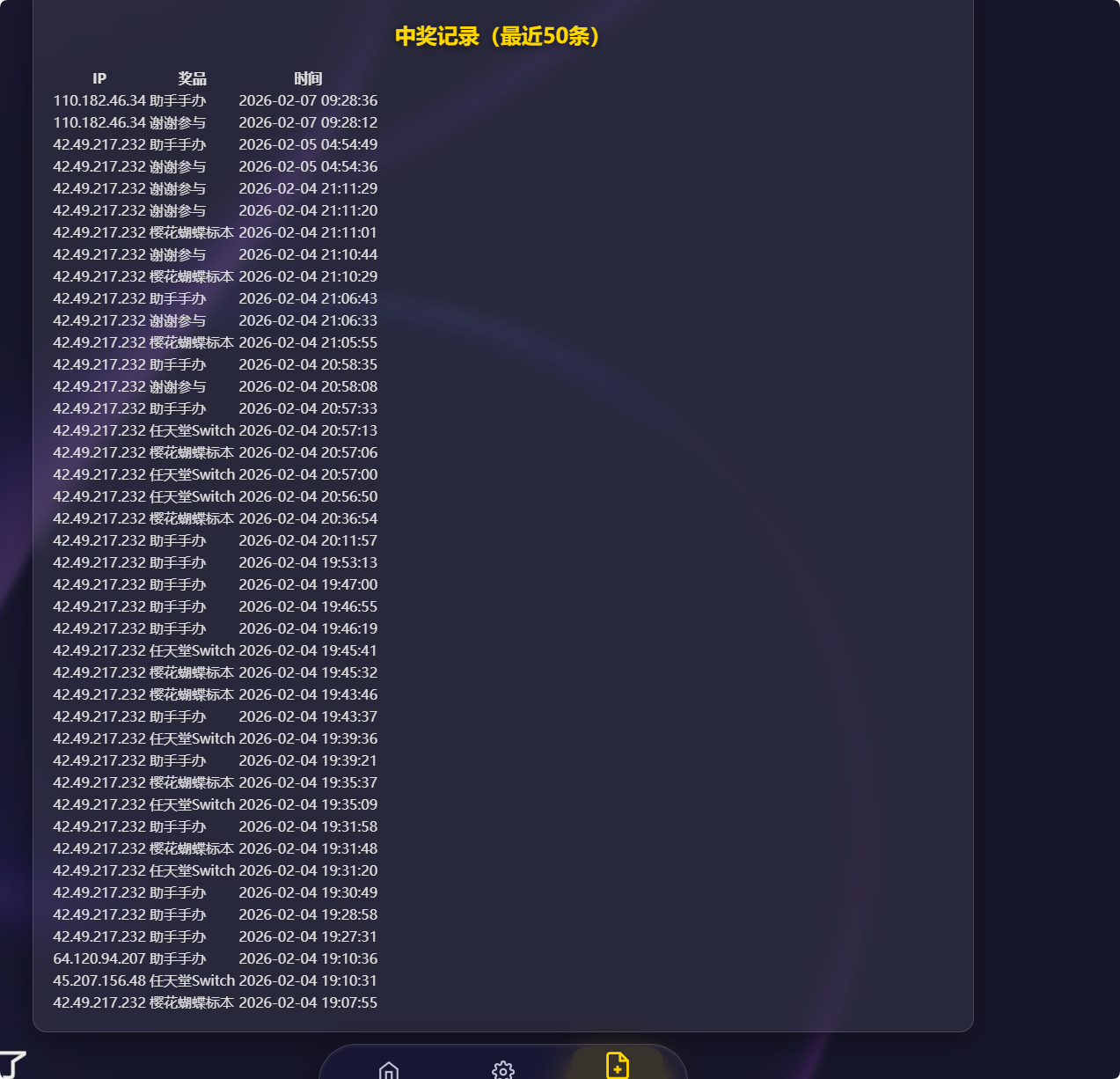
Task: Click the 中奖记录（最近50条）heading
Action: [497, 36]
